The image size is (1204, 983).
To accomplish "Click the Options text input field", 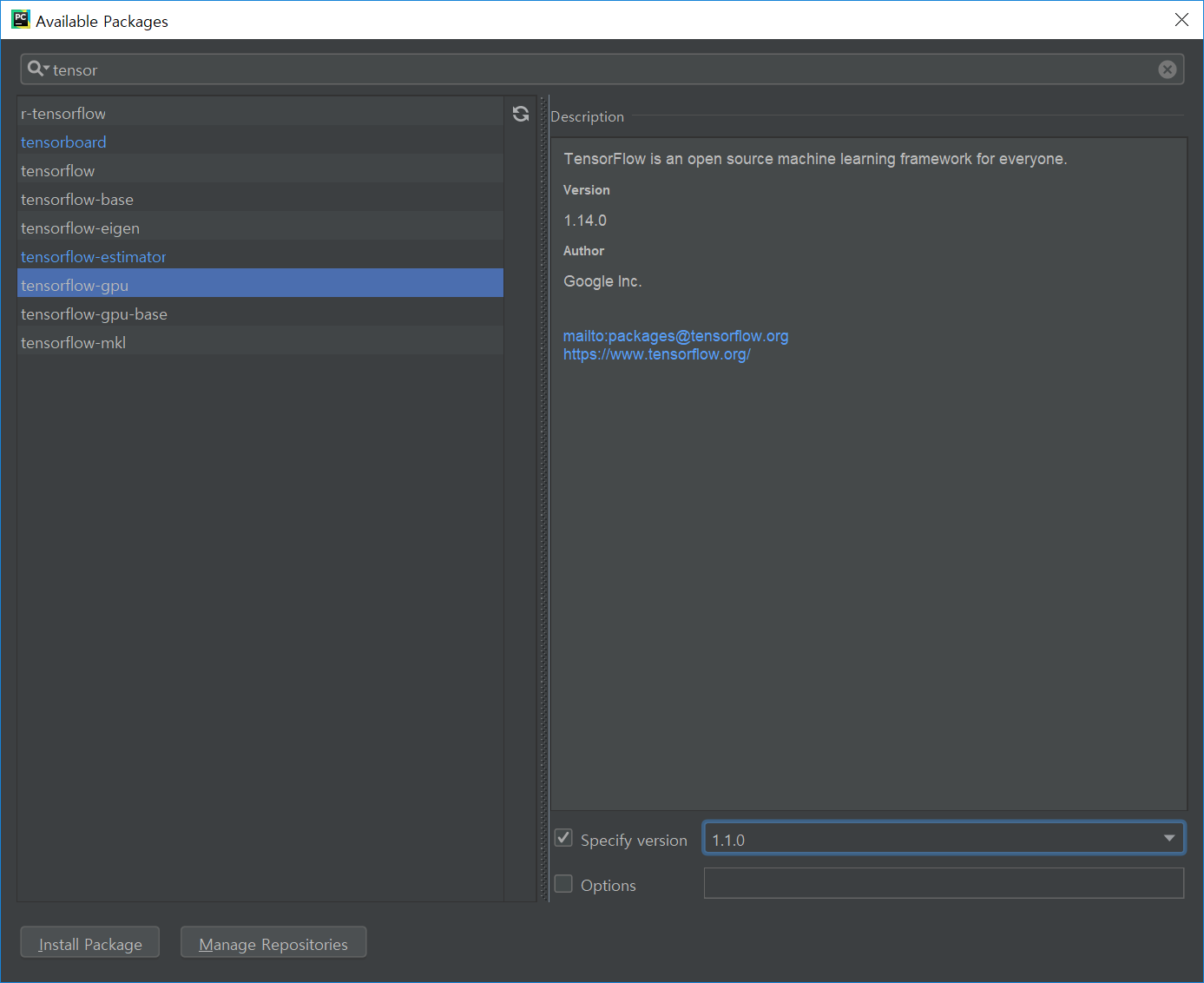I will [x=944, y=883].
